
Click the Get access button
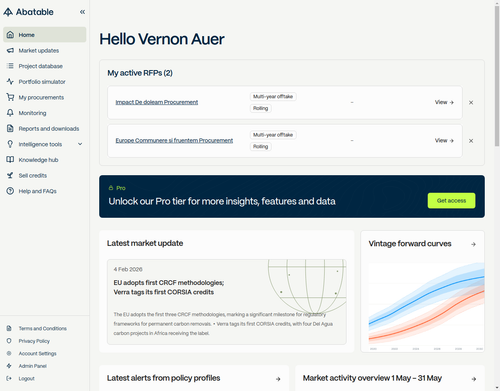click(x=451, y=201)
